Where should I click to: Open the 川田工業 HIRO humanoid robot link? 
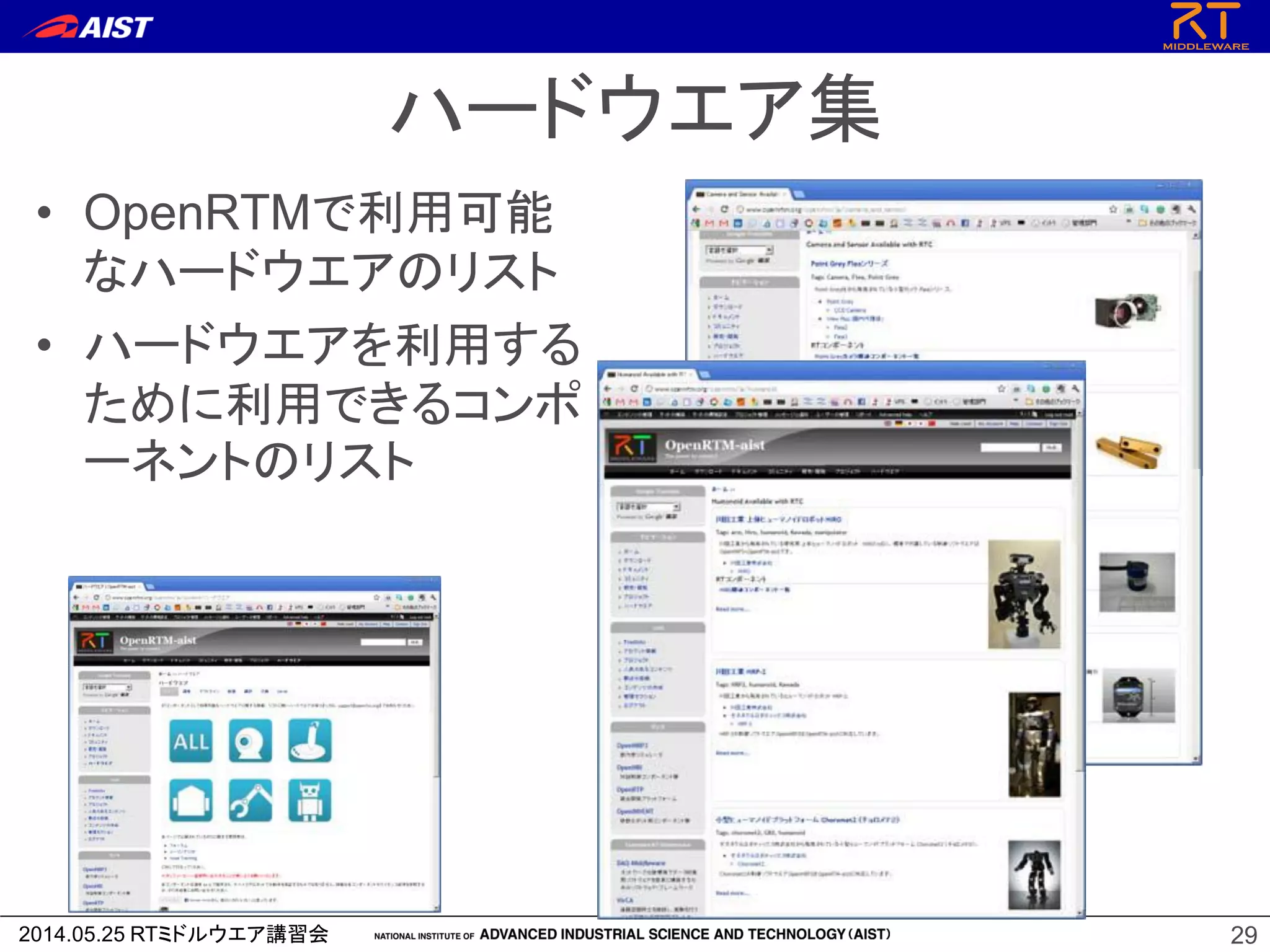tap(778, 519)
